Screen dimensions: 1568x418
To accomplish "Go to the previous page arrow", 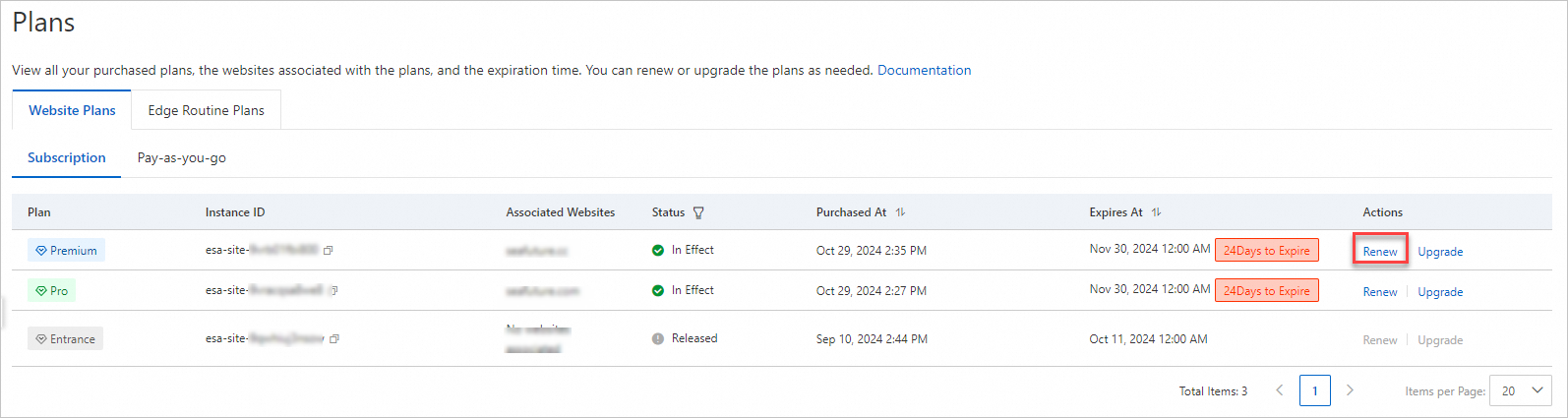I will coord(1280,390).
